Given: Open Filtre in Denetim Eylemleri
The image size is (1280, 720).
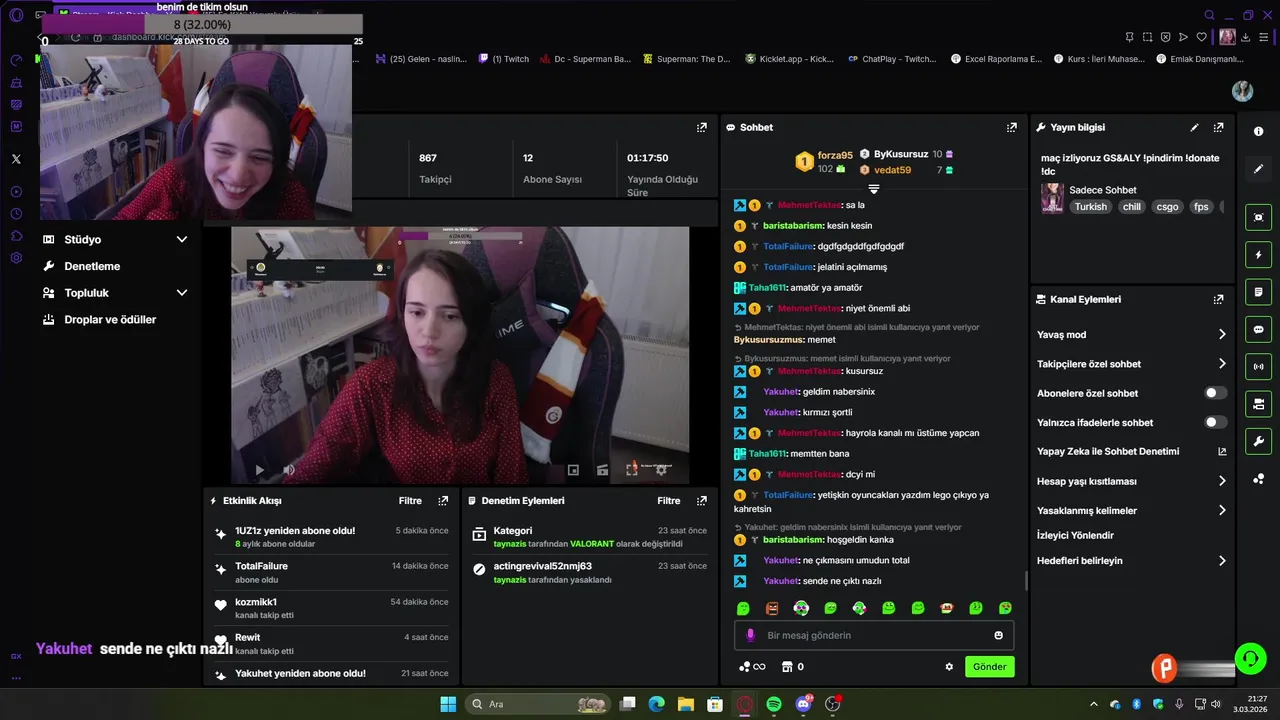Looking at the screenshot, I should [669, 501].
